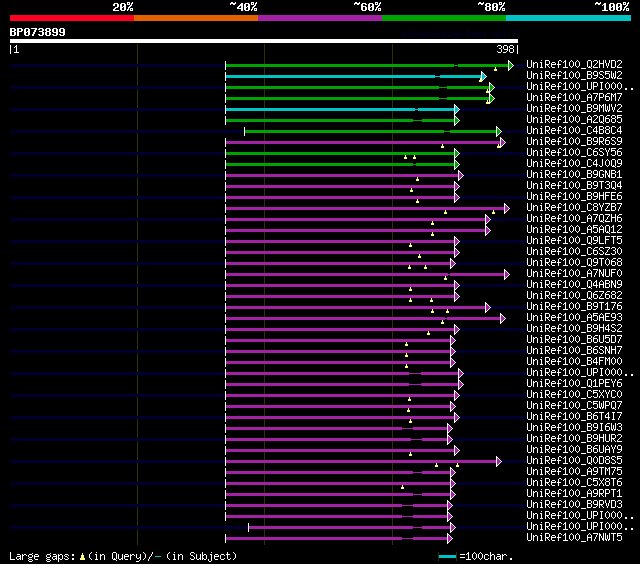Select label UniRef100_C4J0Q9
640x564 pixels.
(x=574, y=163)
